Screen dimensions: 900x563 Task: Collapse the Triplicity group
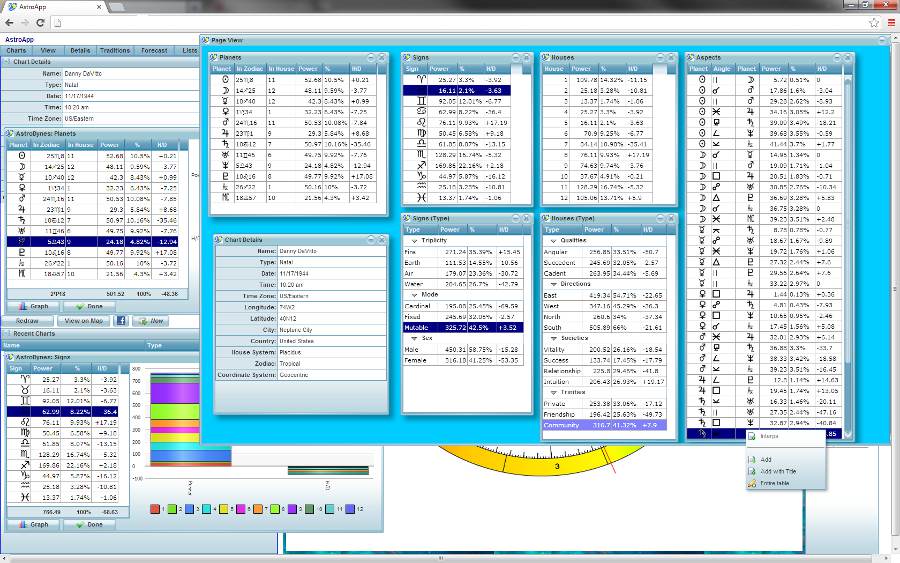click(x=414, y=240)
